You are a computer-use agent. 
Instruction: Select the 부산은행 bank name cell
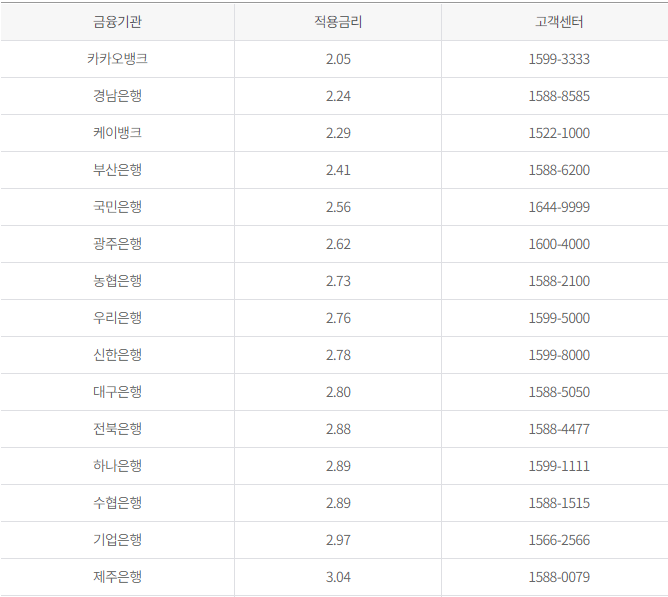(x=117, y=170)
